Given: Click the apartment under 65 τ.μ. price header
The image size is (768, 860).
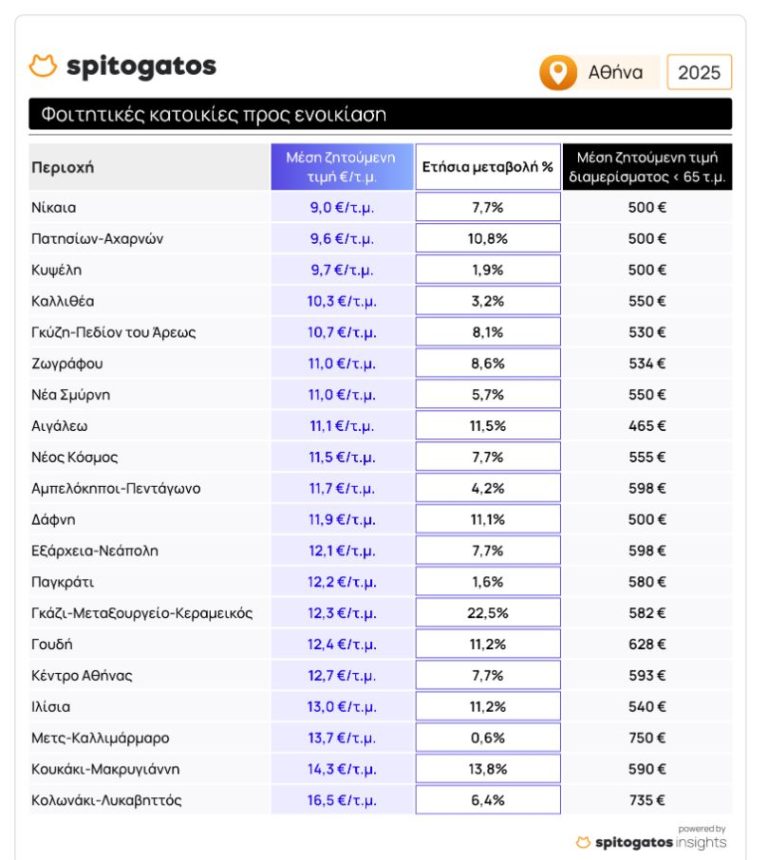Looking at the screenshot, I should [646, 167].
